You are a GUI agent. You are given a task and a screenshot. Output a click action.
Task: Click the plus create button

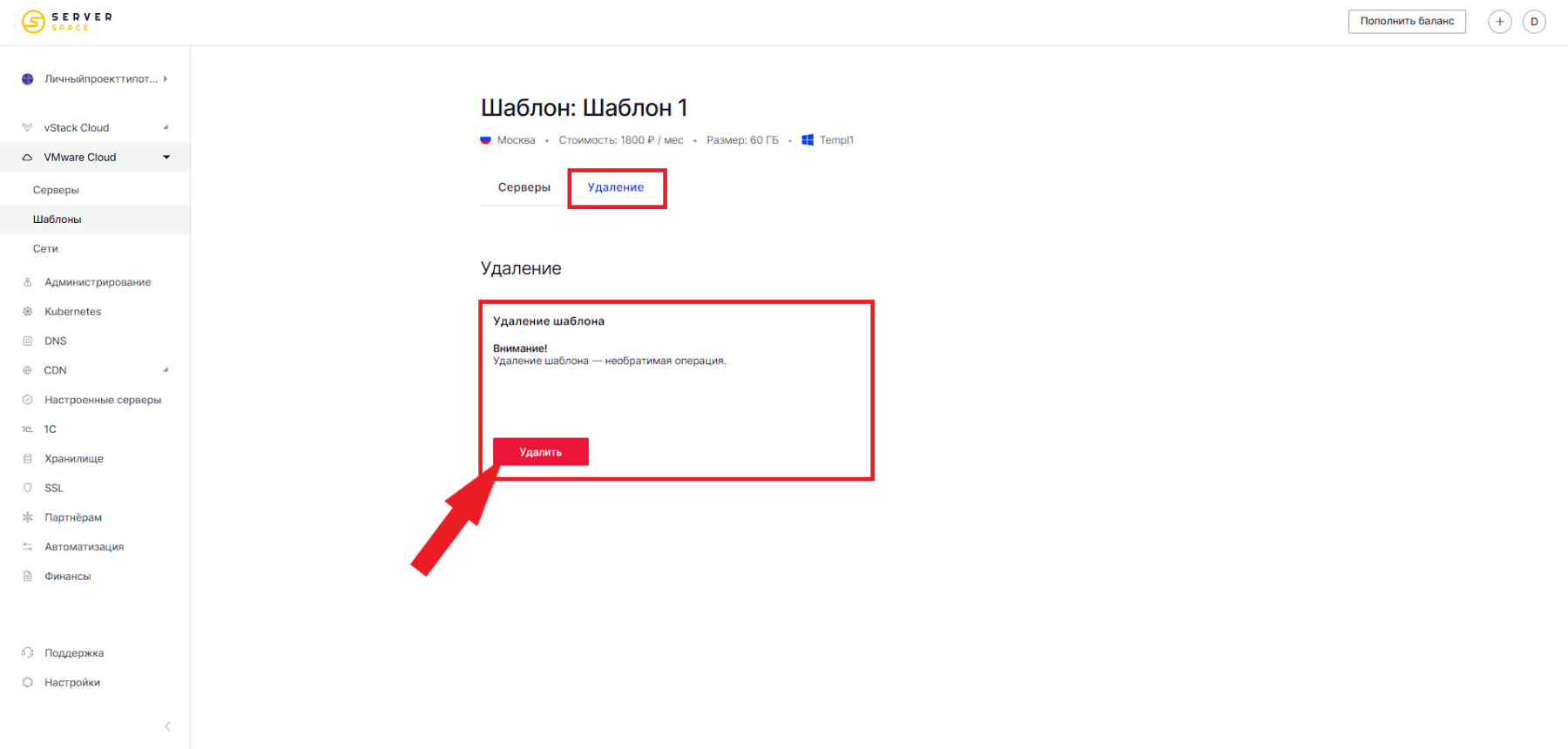pyautogui.click(x=1499, y=22)
